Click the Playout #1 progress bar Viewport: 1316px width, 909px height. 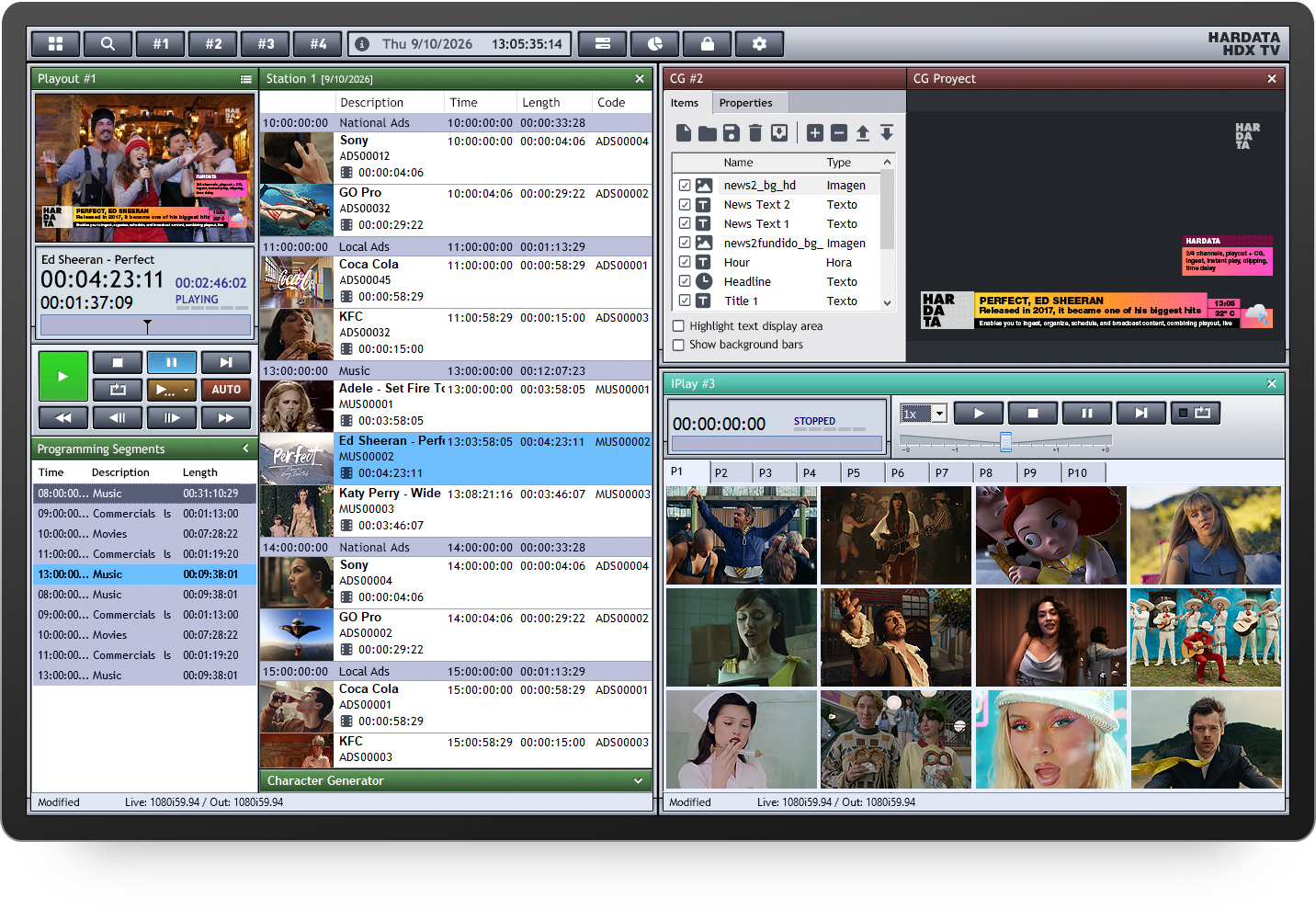click(x=145, y=325)
